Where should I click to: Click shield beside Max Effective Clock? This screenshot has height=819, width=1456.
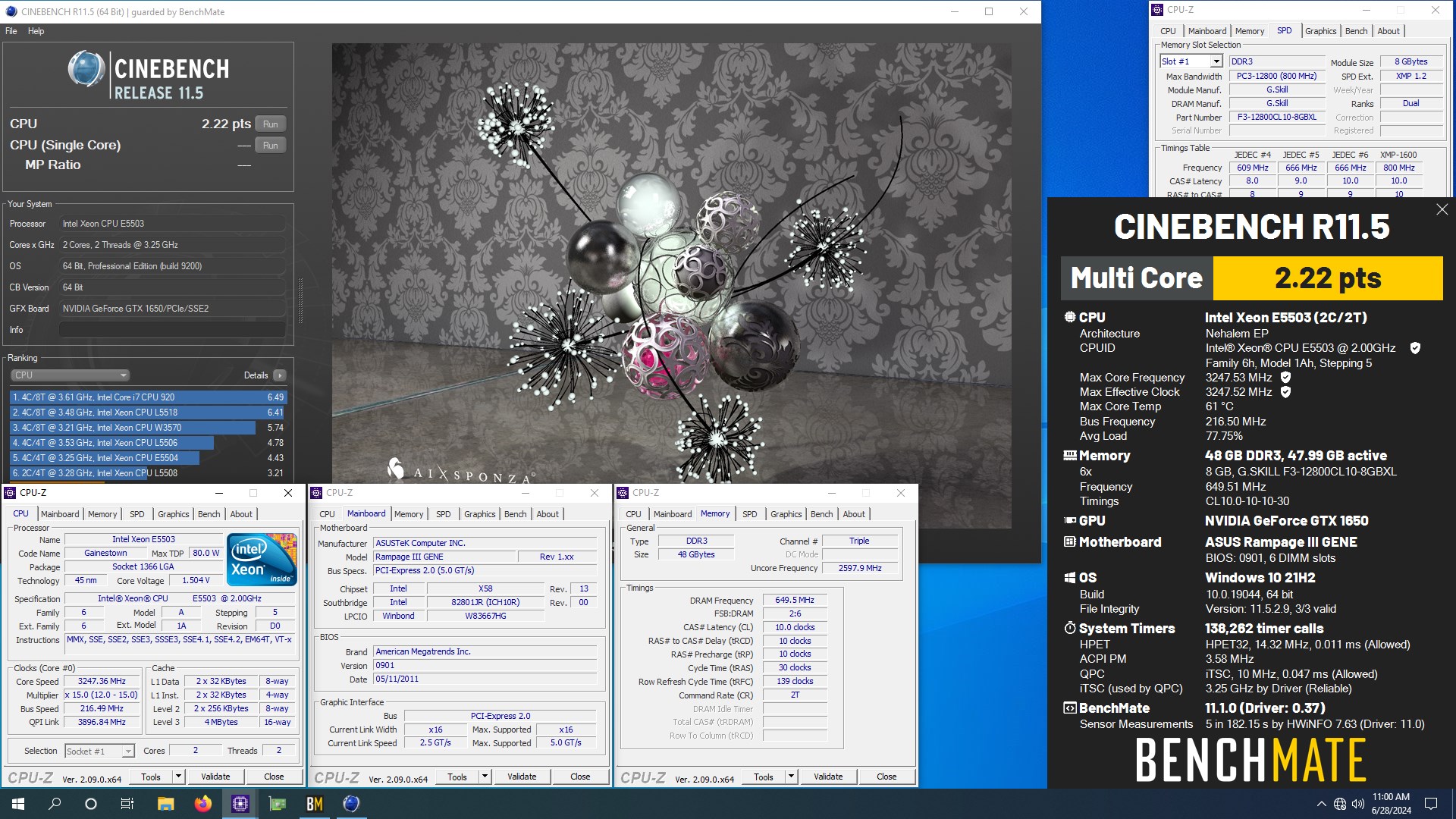pyautogui.click(x=1285, y=392)
